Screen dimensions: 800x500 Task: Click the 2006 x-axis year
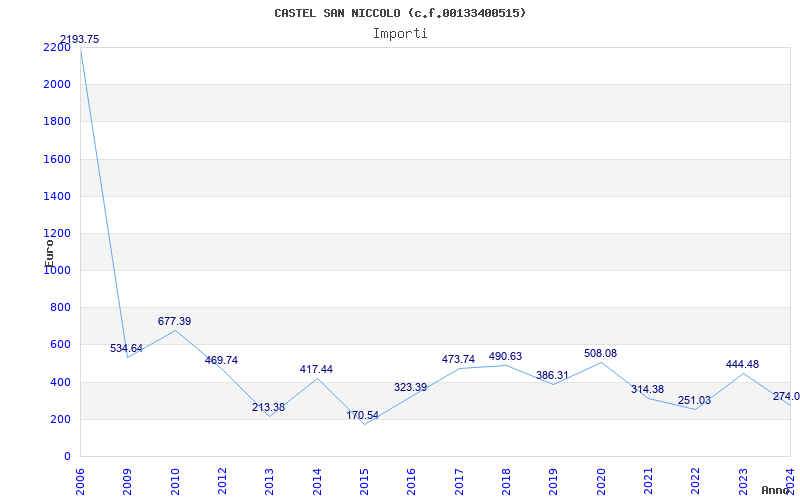80,481
